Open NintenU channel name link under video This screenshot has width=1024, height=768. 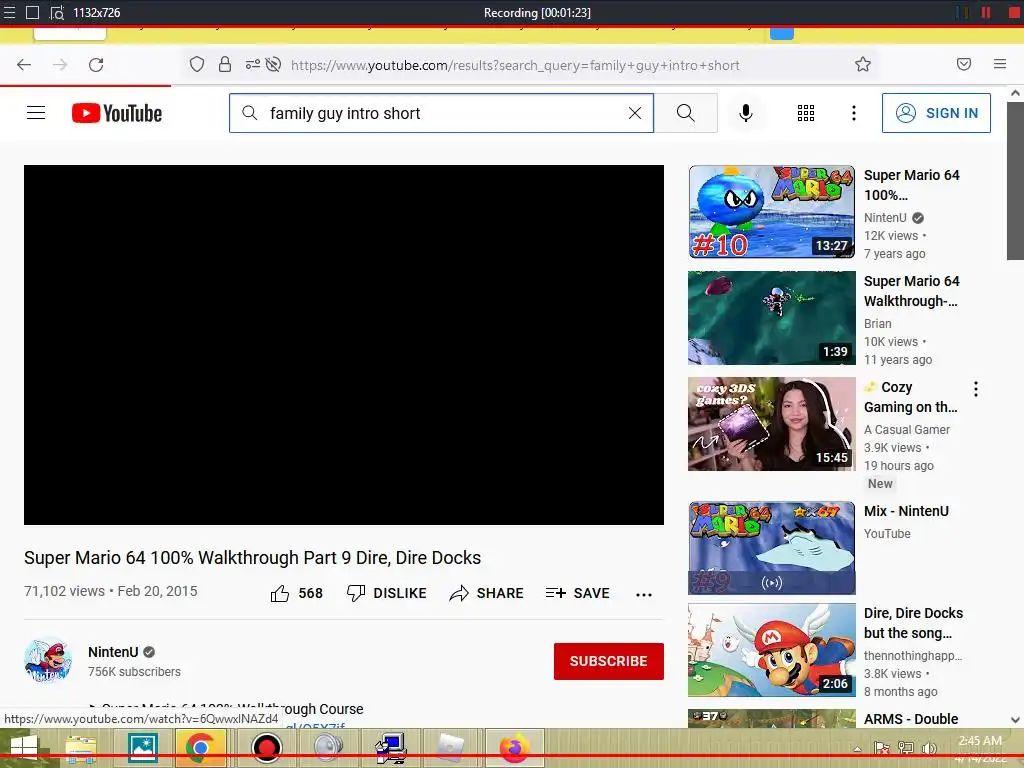click(x=113, y=652)
